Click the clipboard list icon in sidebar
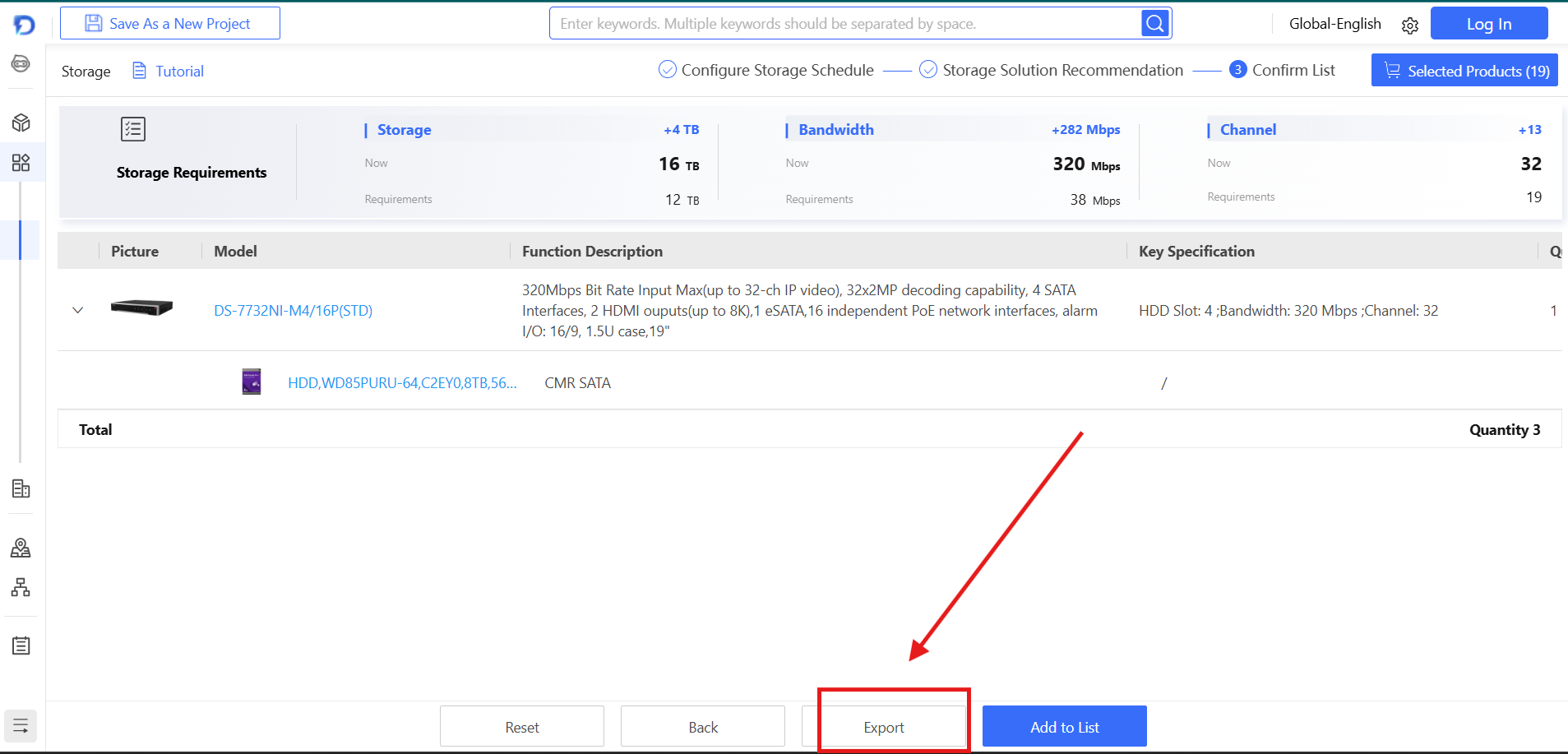The image size is (1568, 754). [x=21, y=645]
